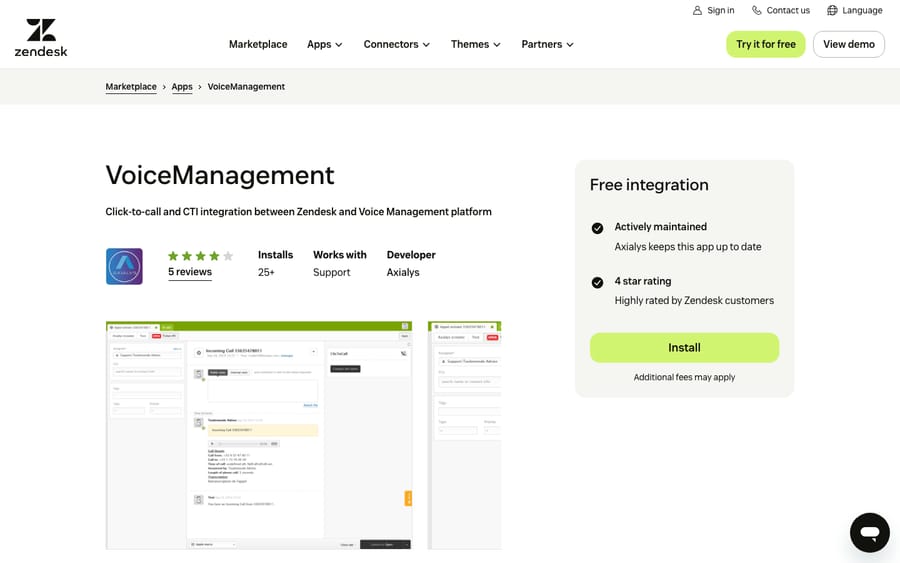
Task: Open the second partially visible screenshot thumbnail
Action: click(x=464, y=435)
